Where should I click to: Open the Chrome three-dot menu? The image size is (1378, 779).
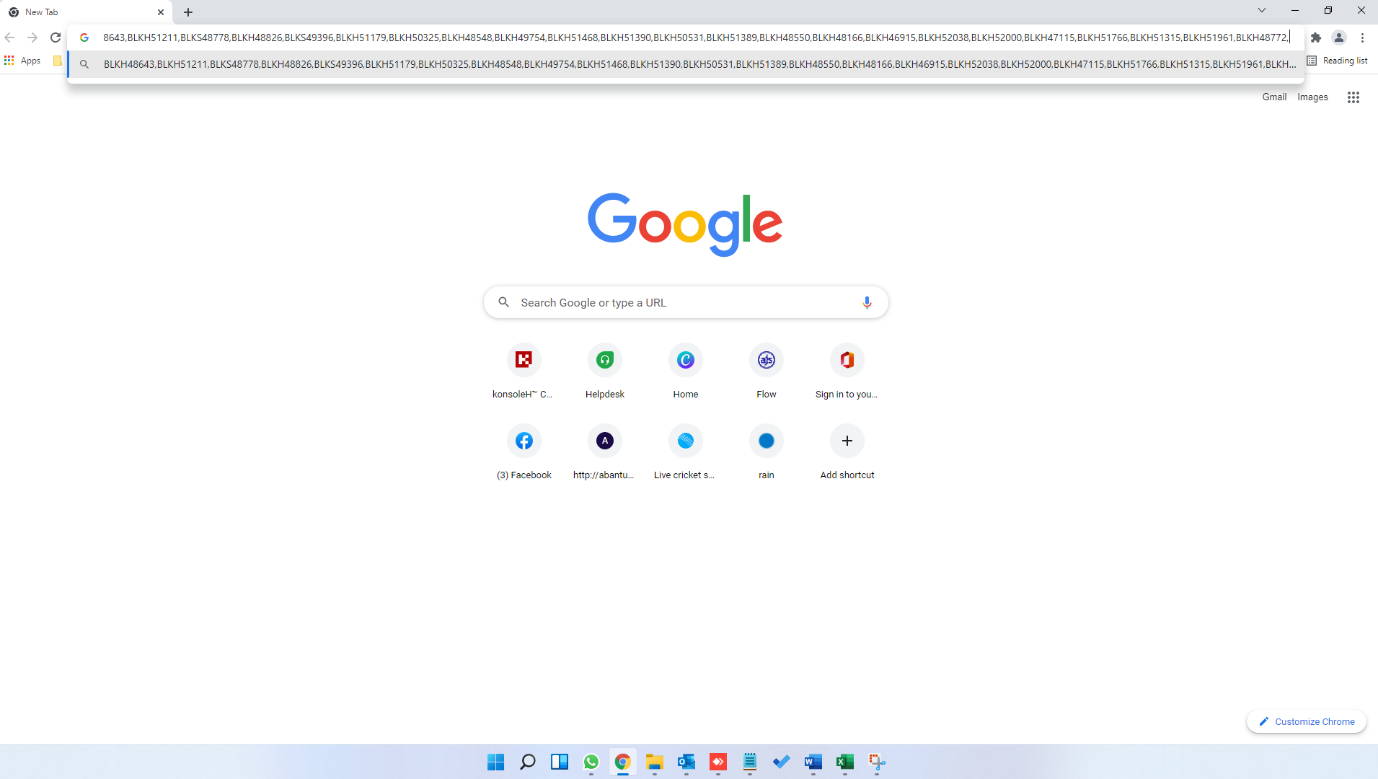pyautogui.click(x=1362, y=37)
